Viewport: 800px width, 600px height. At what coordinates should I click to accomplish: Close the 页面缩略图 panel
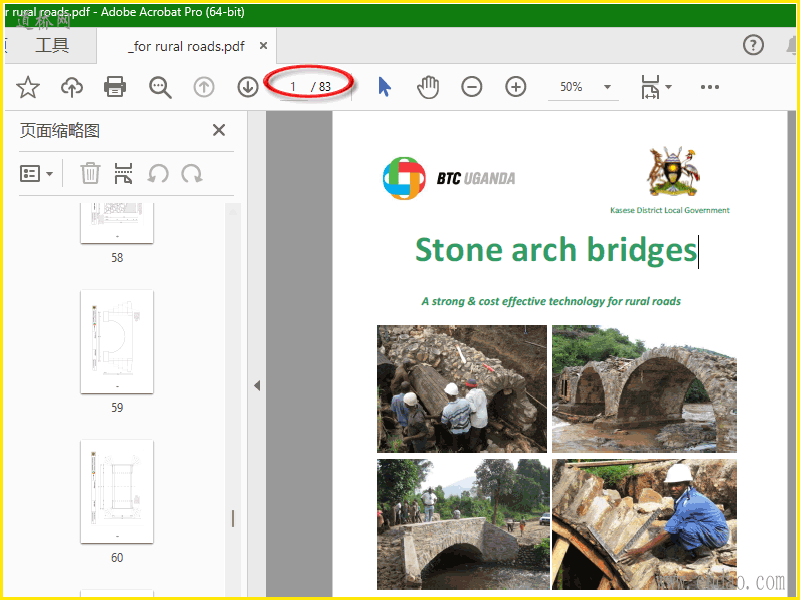pyautogui.click(x=219, y=130)
